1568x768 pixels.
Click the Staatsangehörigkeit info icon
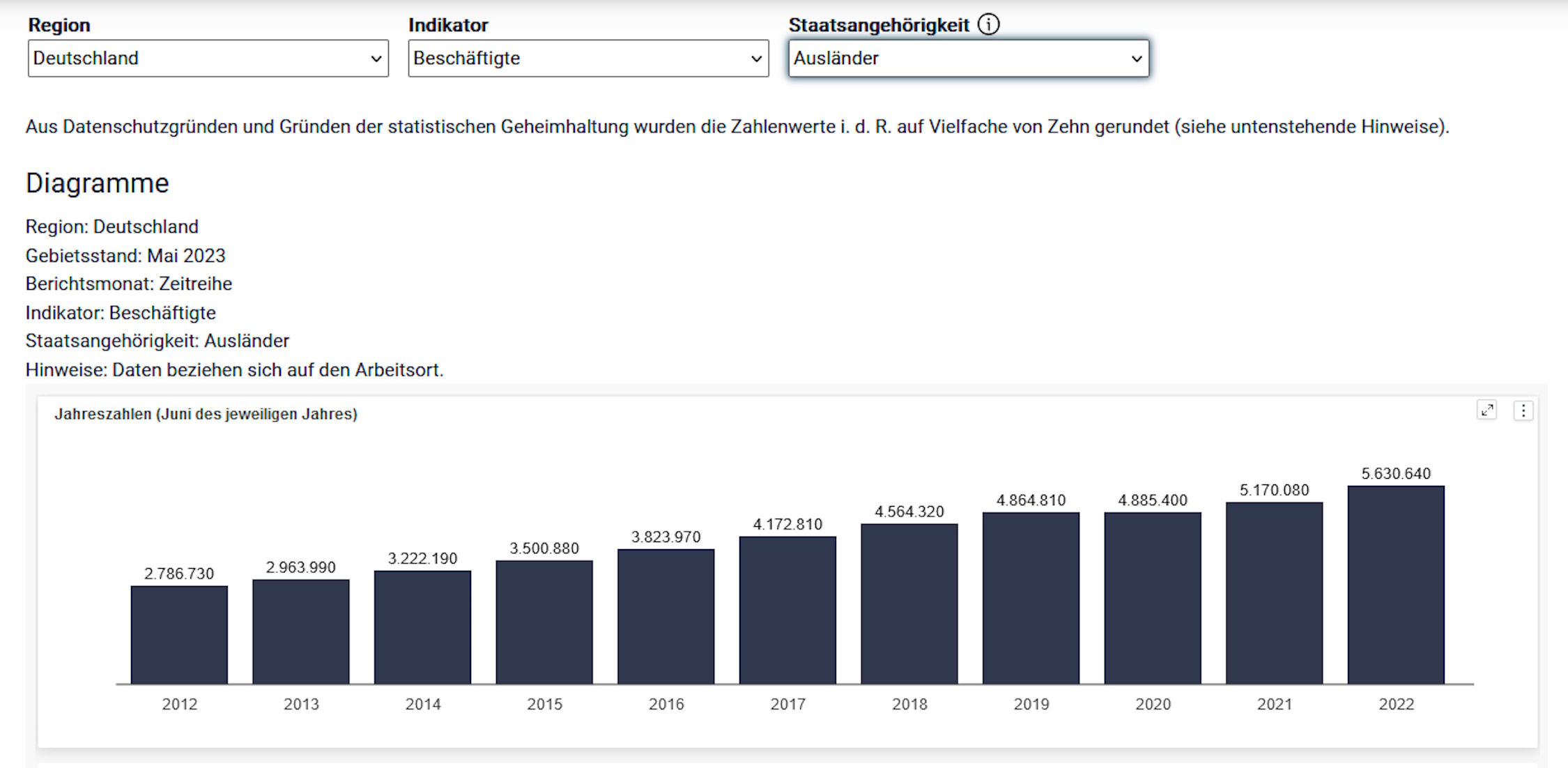(988, 24)
